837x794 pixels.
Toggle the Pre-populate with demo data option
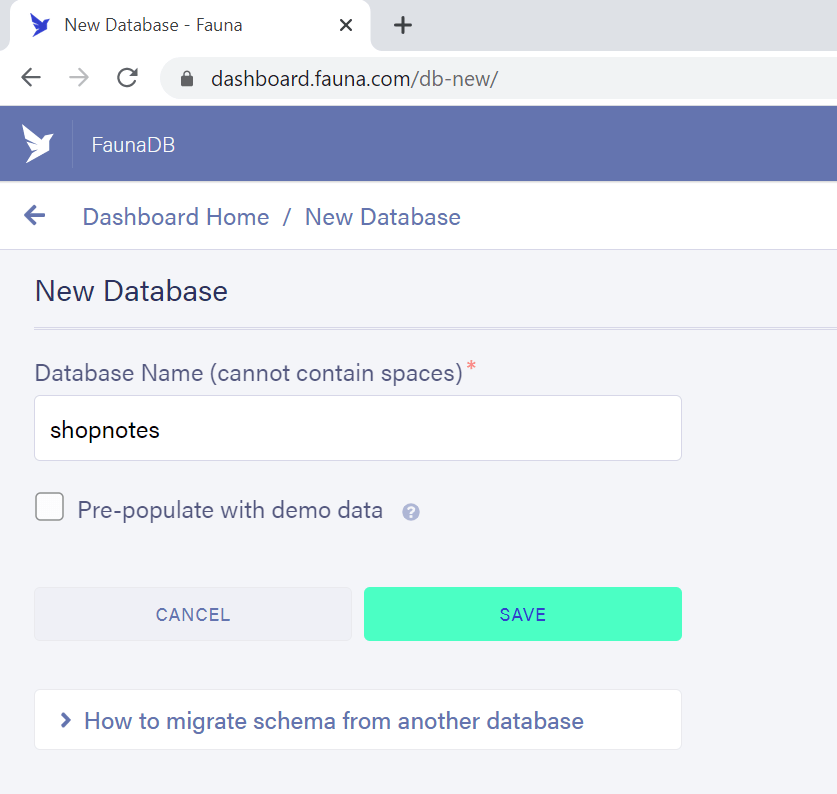49,507
